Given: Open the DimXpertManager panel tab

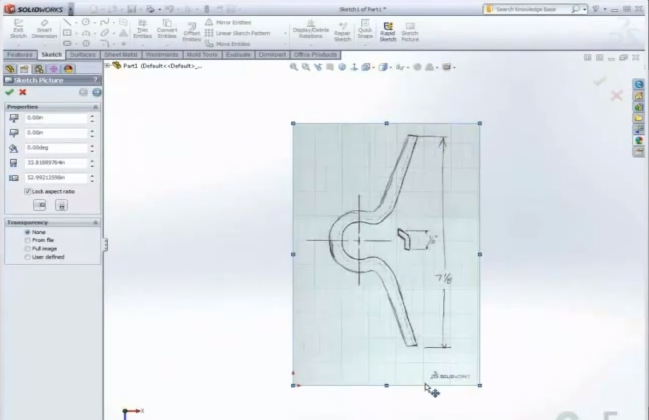Looking at the screenshot, I should pos(53,69).
